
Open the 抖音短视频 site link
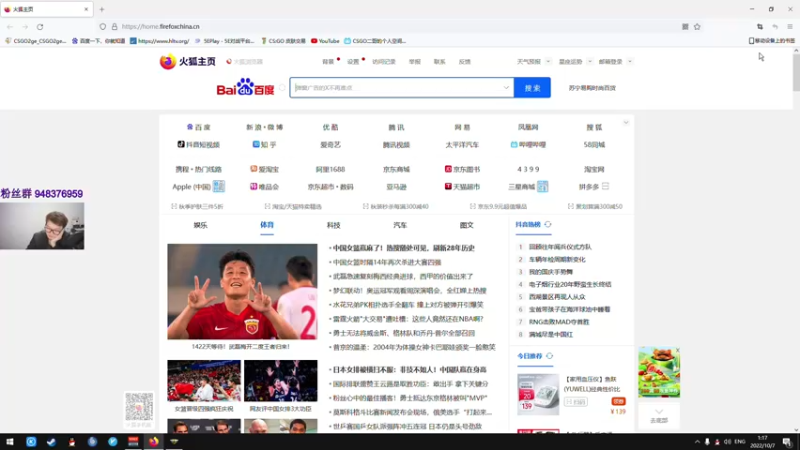click(x=198, y=145)
